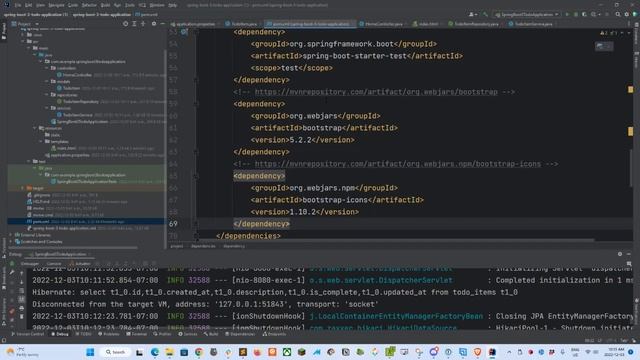
Task: Select HELP.md in project tree
Action: [x=41, y=202]
